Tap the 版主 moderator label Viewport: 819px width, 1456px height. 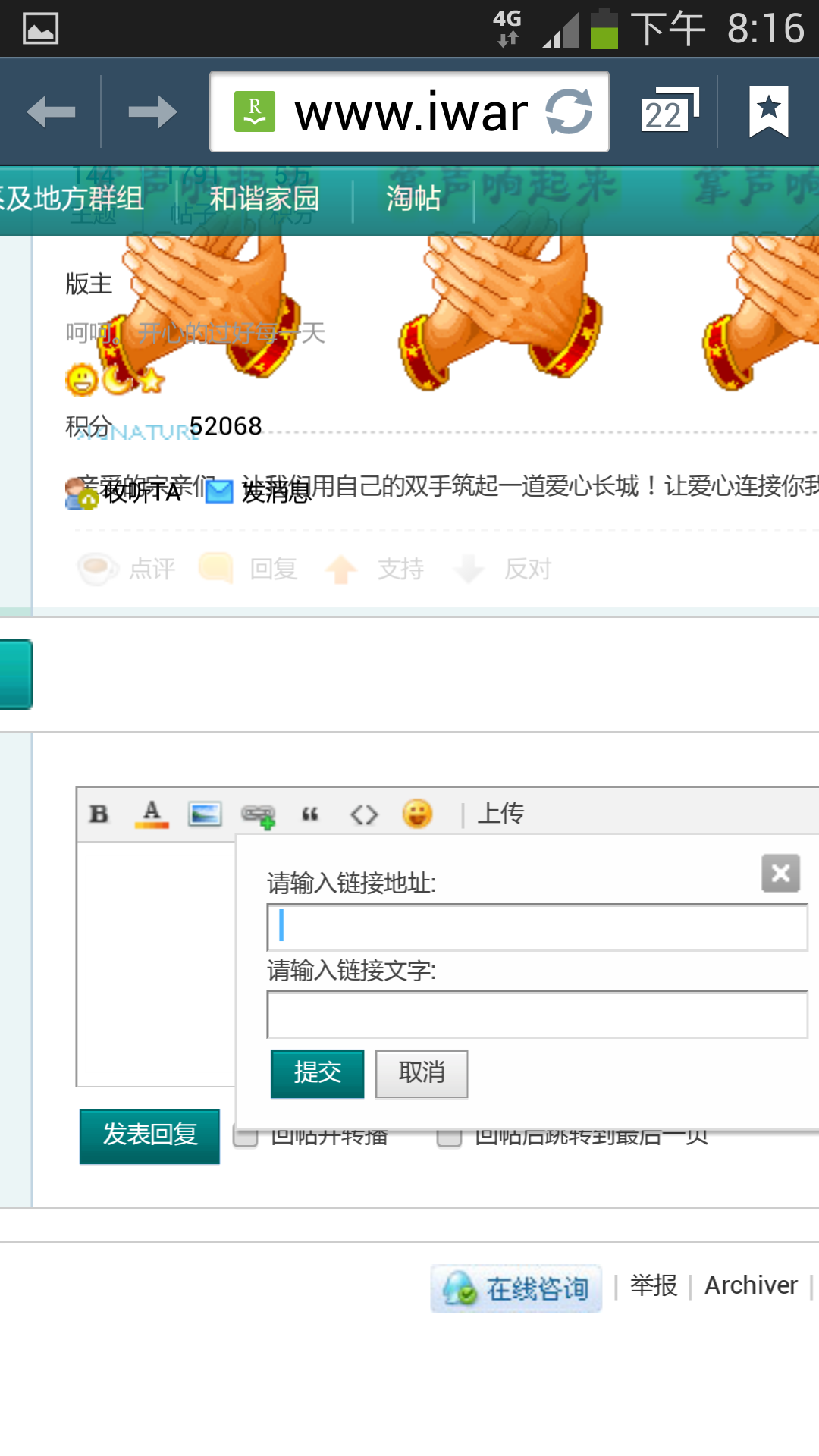click(x=89, y=284)
